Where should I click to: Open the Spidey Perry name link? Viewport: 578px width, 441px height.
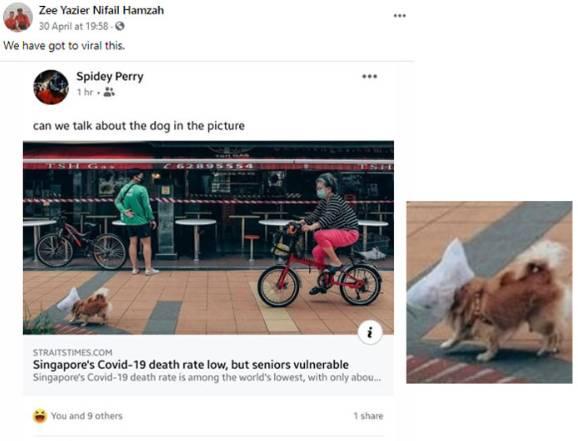[x=110, y=76]
